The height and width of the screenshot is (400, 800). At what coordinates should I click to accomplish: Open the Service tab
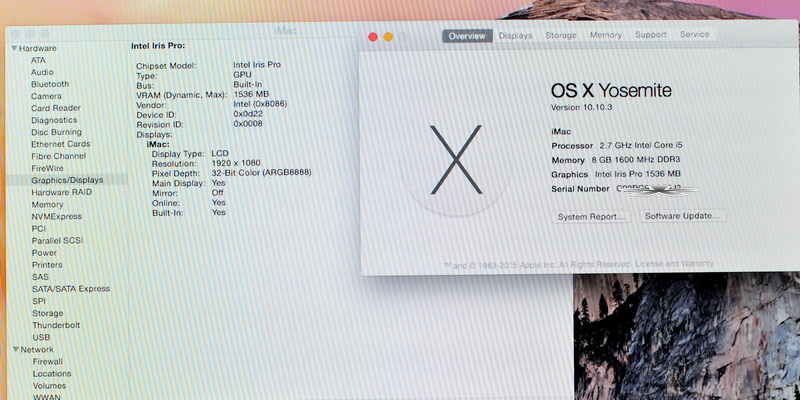pos(694,34)
